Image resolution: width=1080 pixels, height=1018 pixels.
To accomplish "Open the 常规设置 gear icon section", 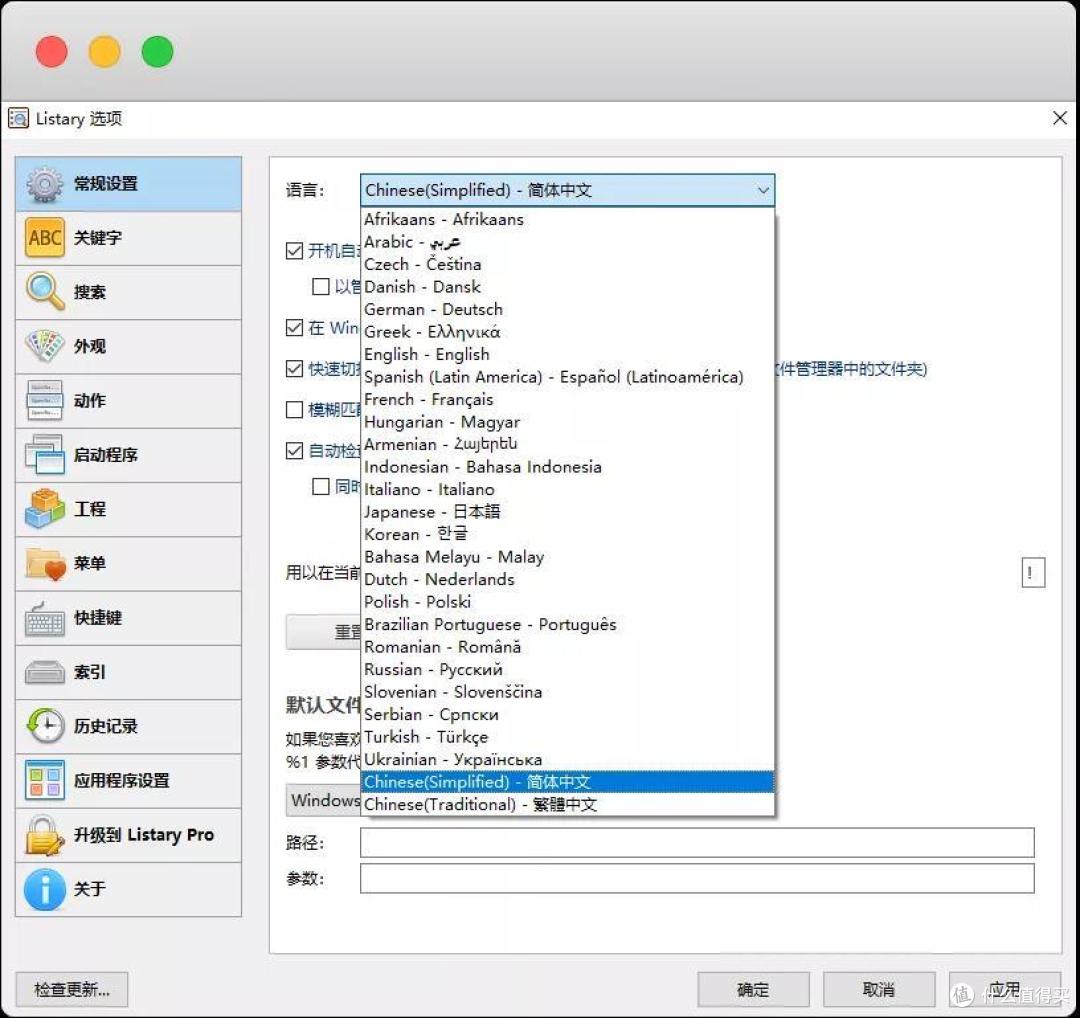I will pyautogui.click(x=45, y=184).
